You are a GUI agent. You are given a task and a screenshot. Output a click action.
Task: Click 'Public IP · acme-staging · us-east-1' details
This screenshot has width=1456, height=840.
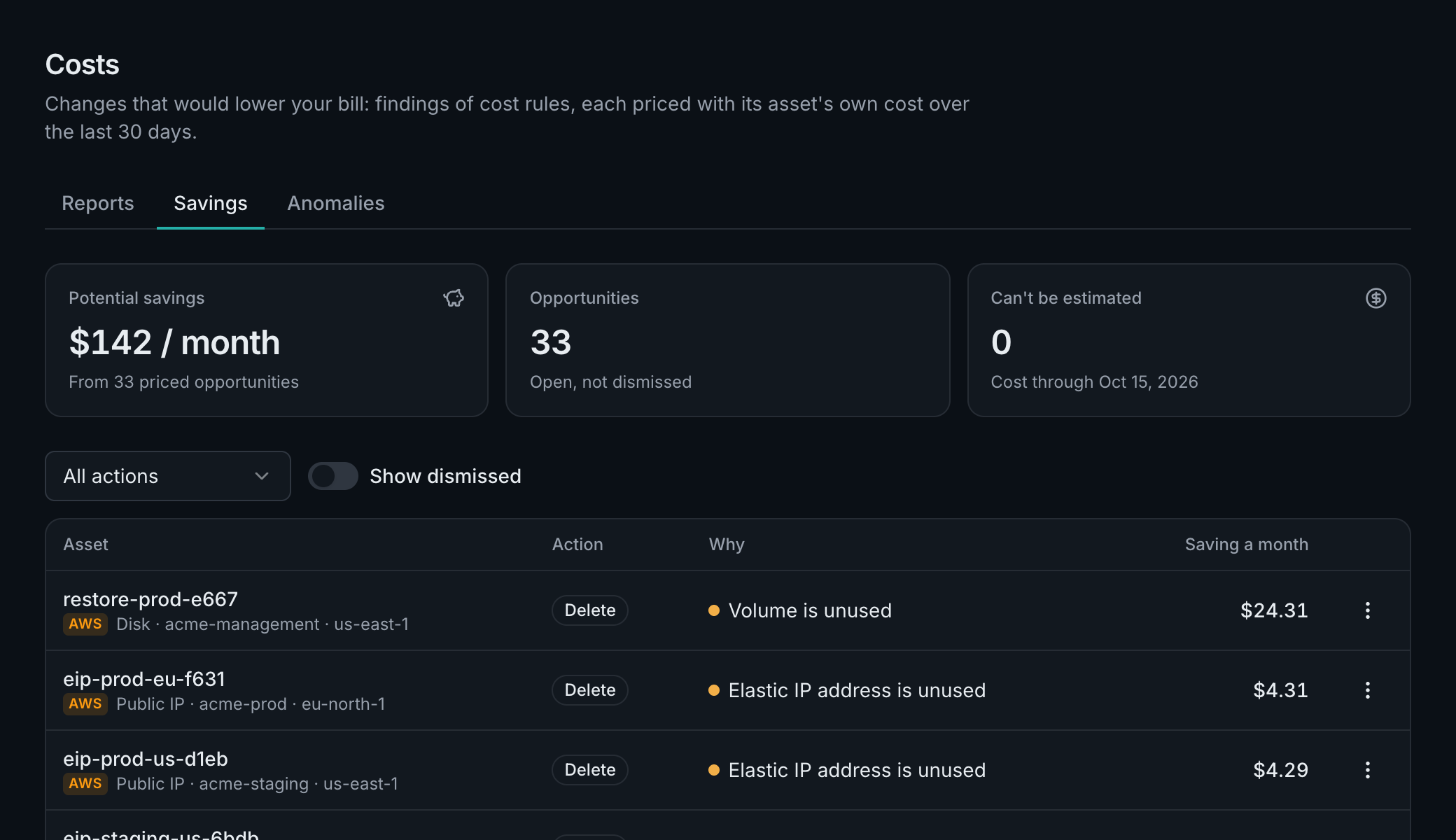tap(257, 784)
